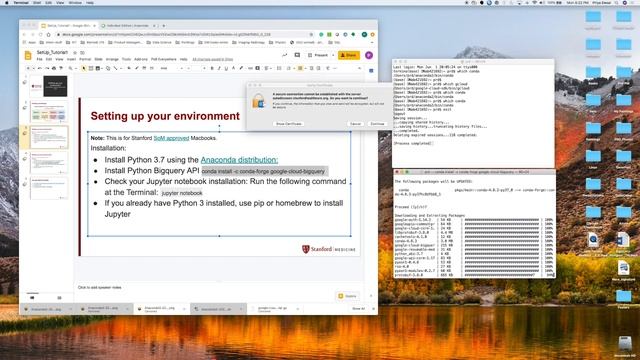Switch to the second Chrome tab
The height and width of the screenshot is (360, 640).
128,26
